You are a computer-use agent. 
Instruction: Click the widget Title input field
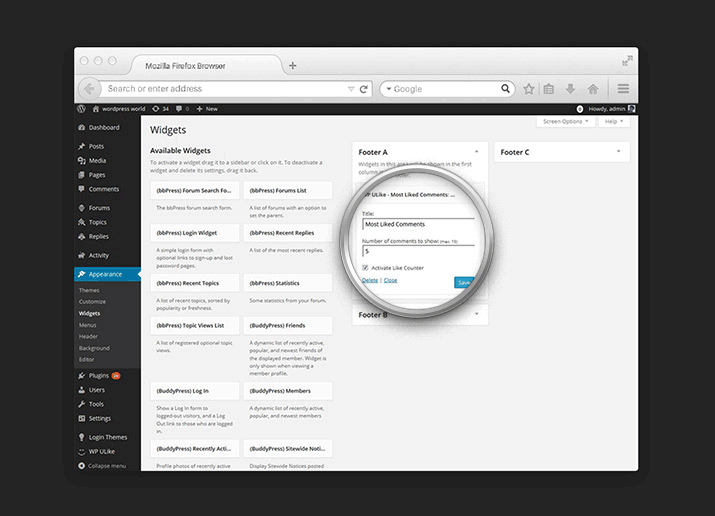pyautogui.click(x=418, y=224)
